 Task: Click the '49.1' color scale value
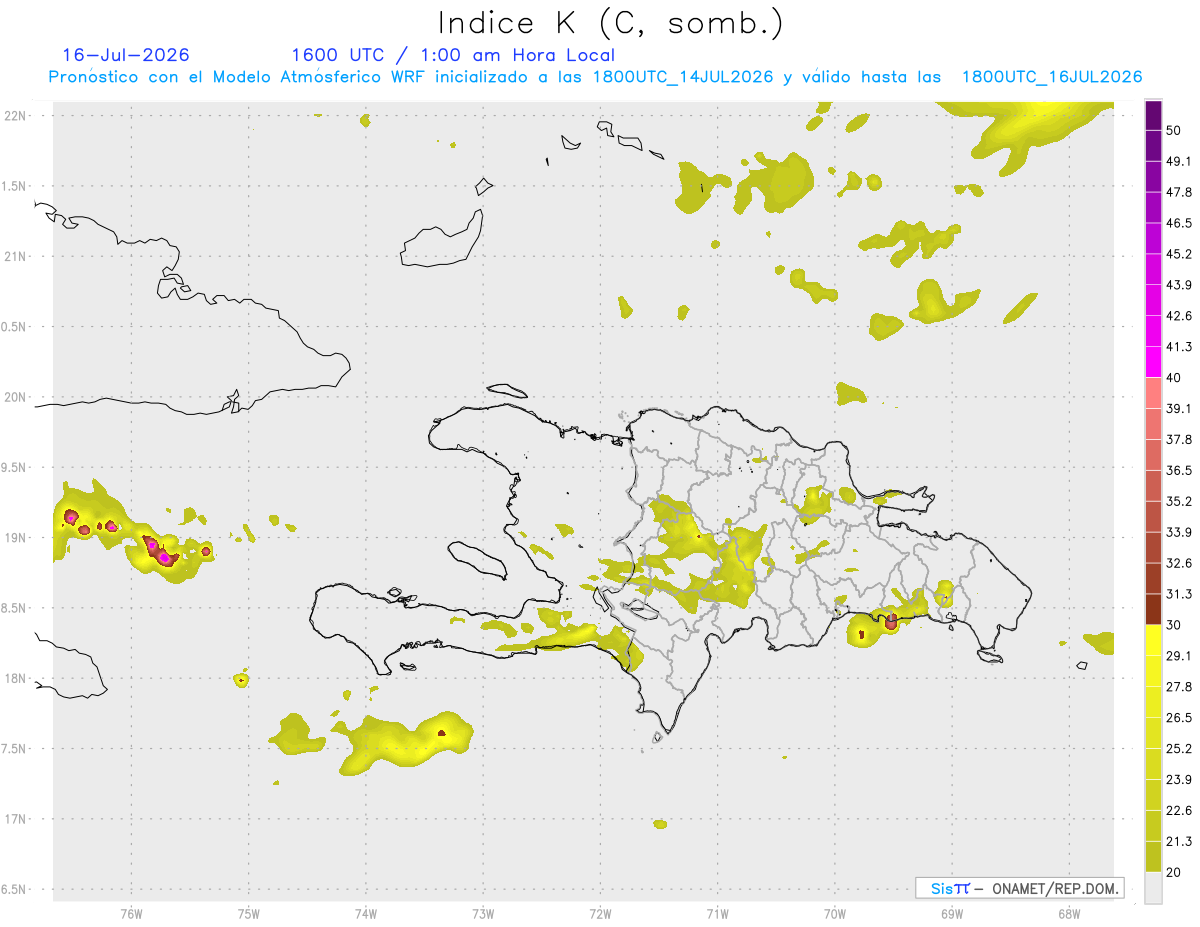[x=1179, y=161]
